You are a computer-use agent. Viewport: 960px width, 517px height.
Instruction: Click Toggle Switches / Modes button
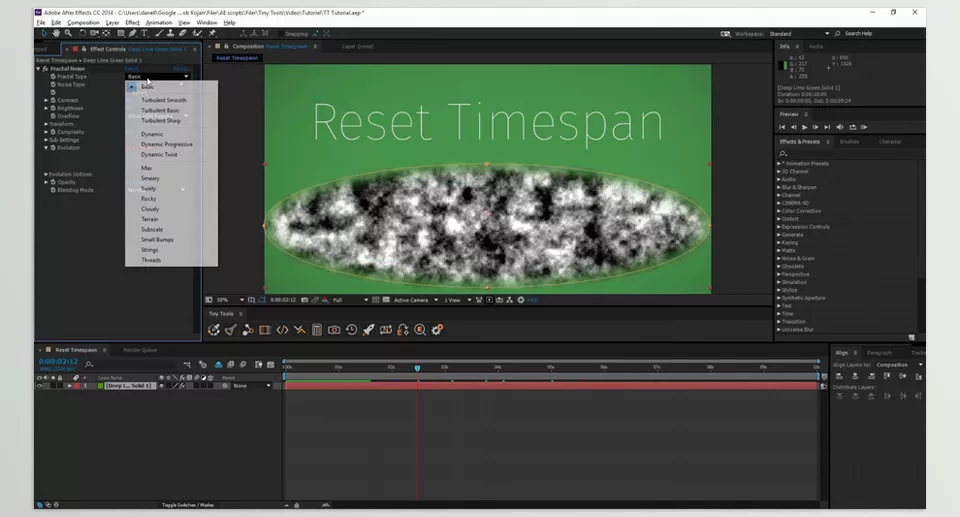pyautogui.click(x=188, y=505)
